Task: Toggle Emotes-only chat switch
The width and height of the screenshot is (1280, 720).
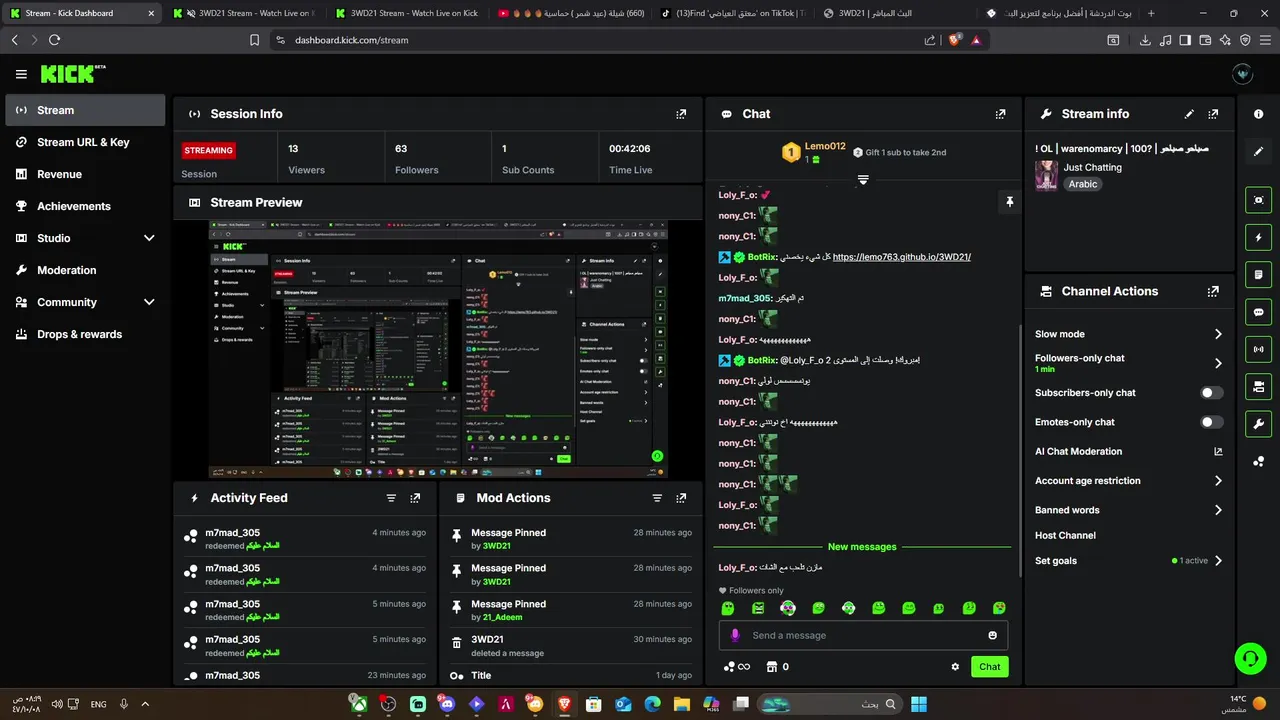Action: (x=1211, y=422)
